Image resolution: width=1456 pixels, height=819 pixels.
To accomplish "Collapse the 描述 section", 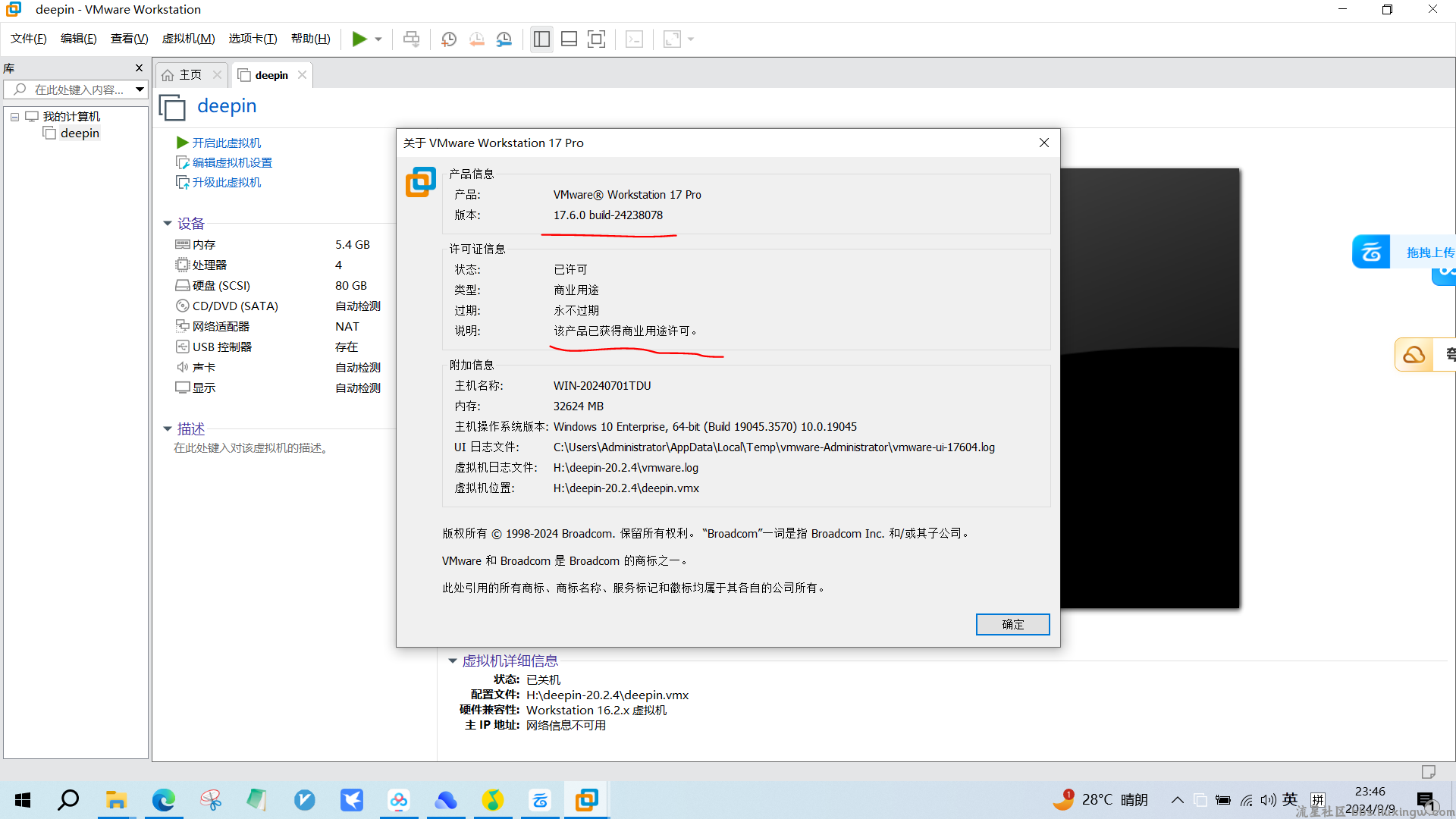I will pyautogui.click(x=168, y=429).
